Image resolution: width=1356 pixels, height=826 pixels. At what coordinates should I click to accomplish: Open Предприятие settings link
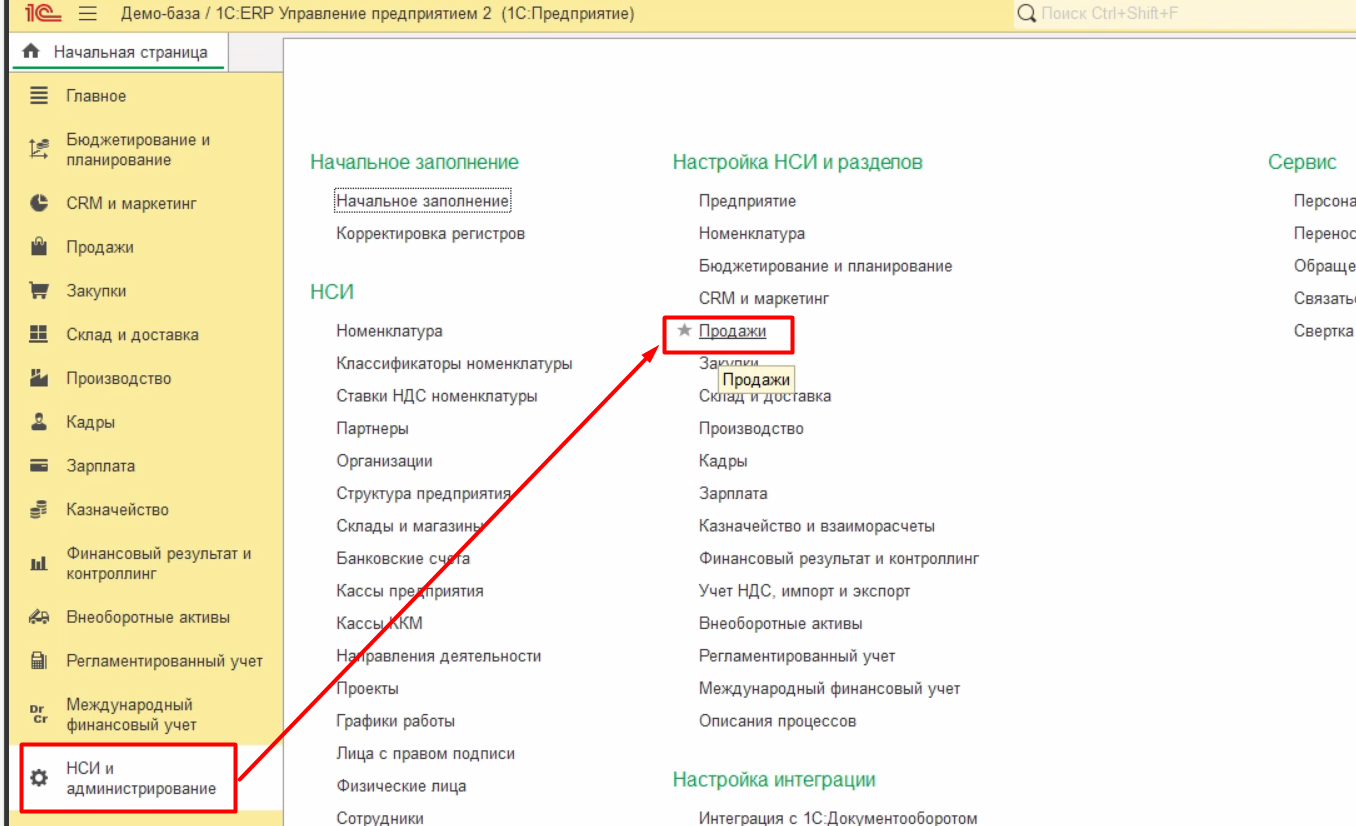[747, 201]
